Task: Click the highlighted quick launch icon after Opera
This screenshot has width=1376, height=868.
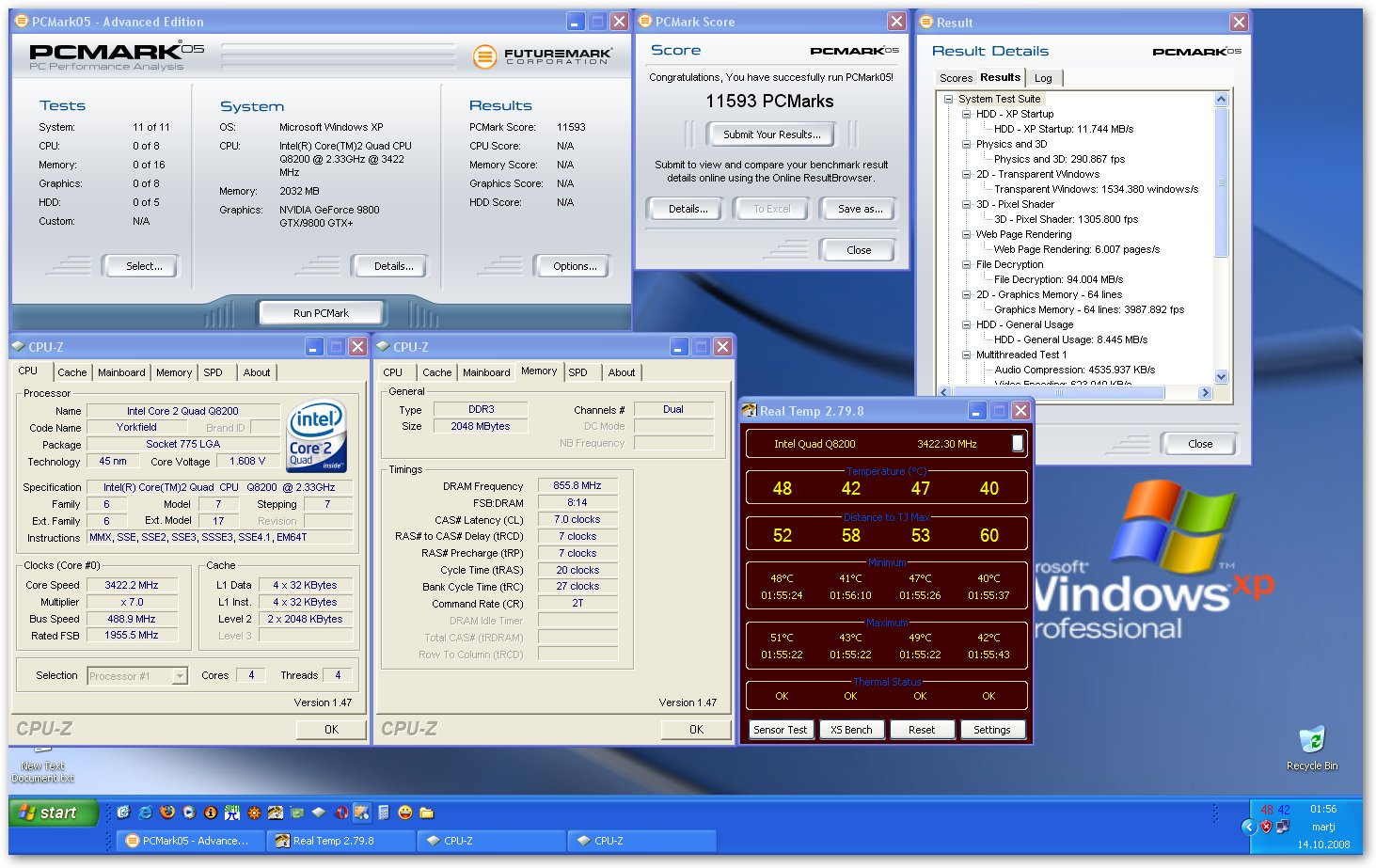Action: click(x=362, y=813)
